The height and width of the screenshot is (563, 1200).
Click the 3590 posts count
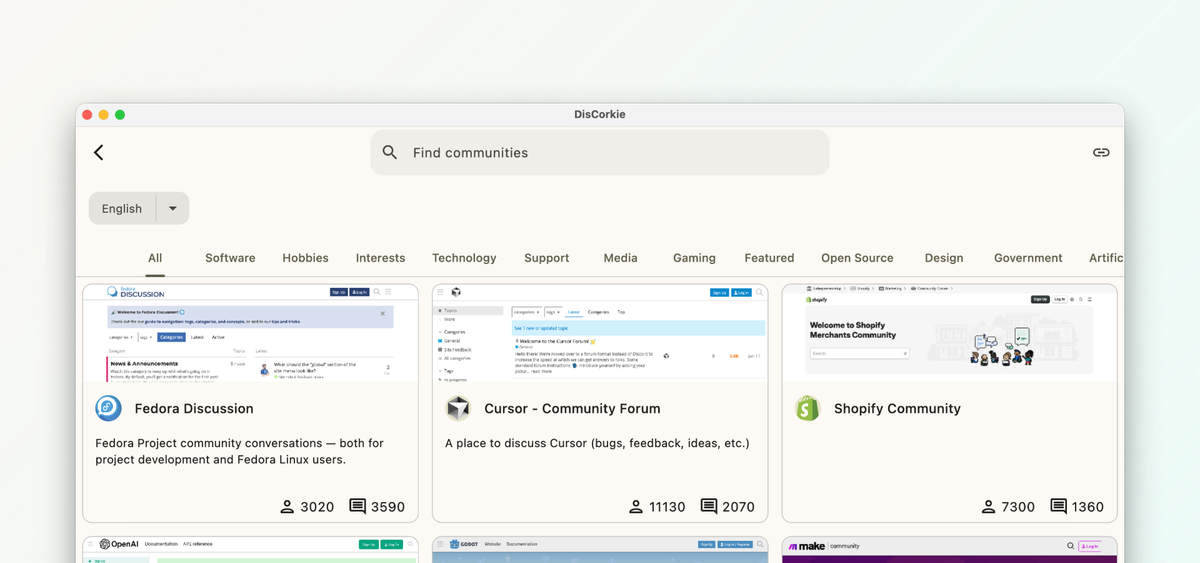[x=388, y=507]
